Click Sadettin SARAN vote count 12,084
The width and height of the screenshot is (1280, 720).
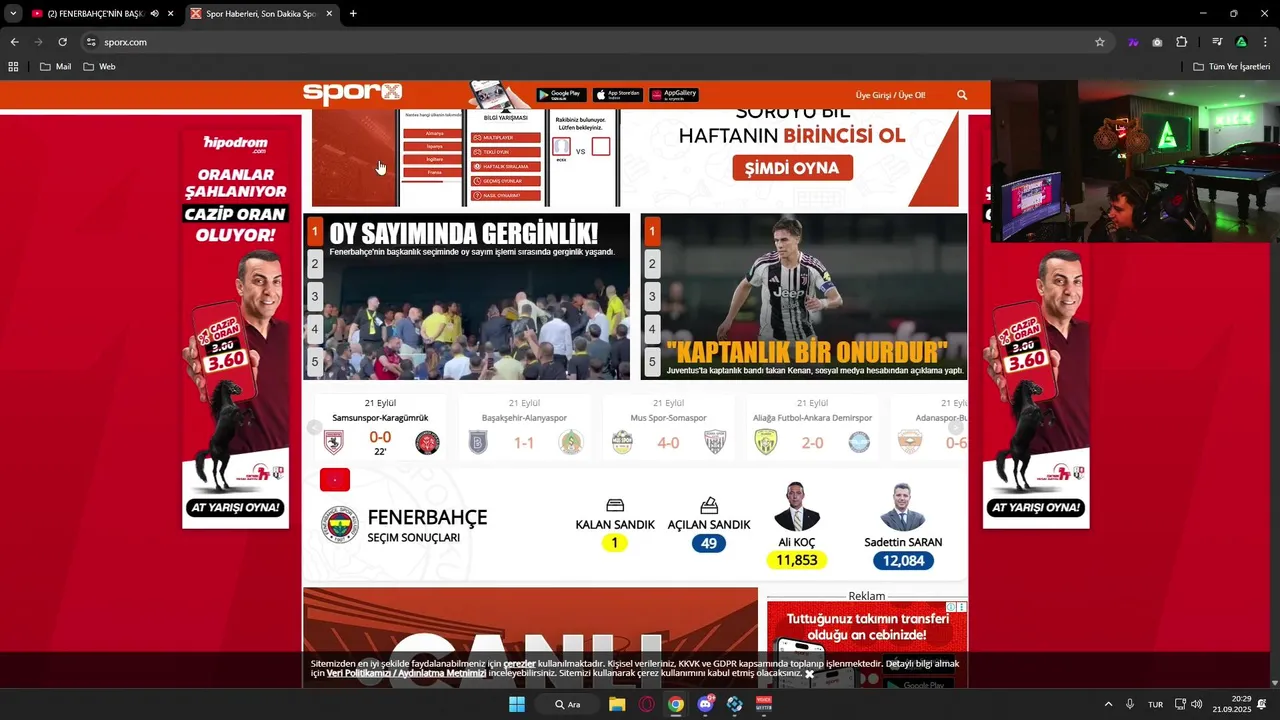903,560
